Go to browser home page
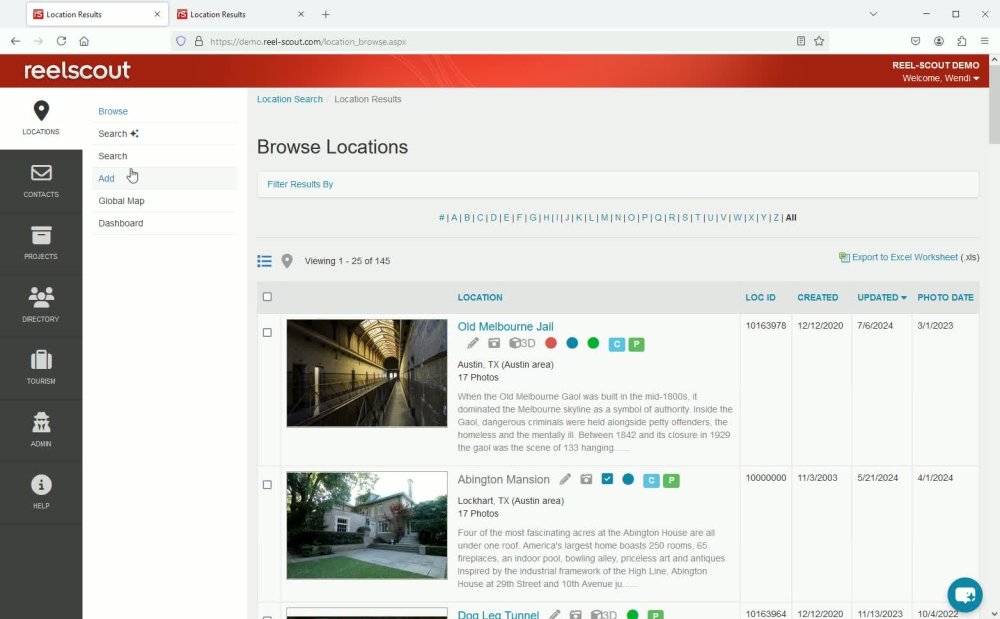This screenshot has width=1000, height=619. point(84,41)
